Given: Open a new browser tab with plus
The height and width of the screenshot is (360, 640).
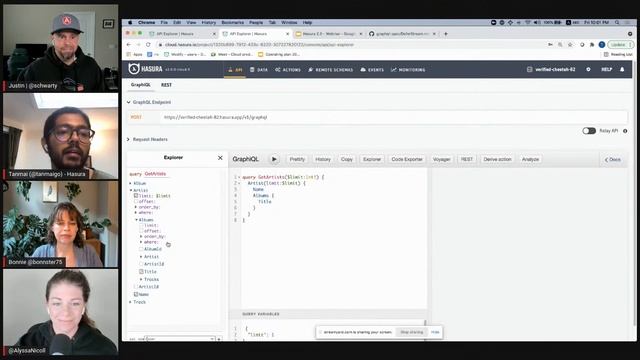Looking at the screenshot, I should tap(446, 34).
